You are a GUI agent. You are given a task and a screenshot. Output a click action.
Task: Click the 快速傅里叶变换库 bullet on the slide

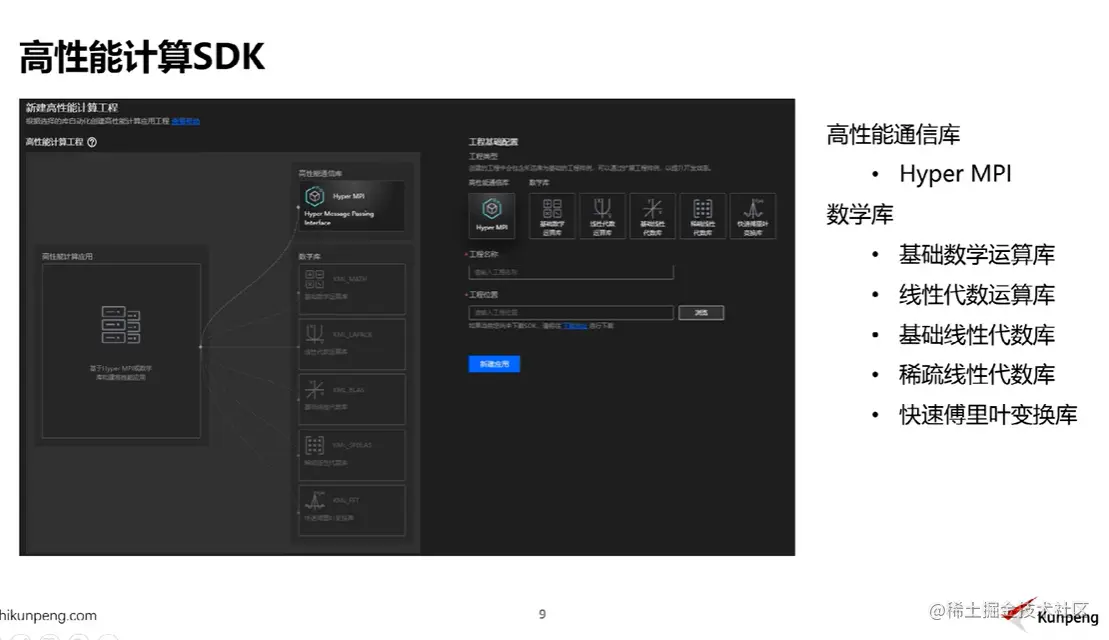tap(988, 415)
